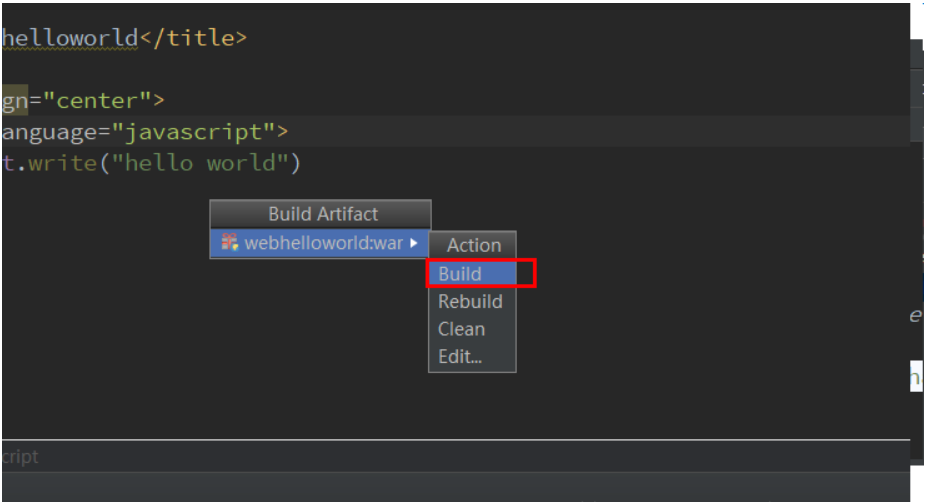Viewport: 925px width, 502px height.
Task: Click the highlighted gn attribute fragment
Action: click(x=15, y=101)
